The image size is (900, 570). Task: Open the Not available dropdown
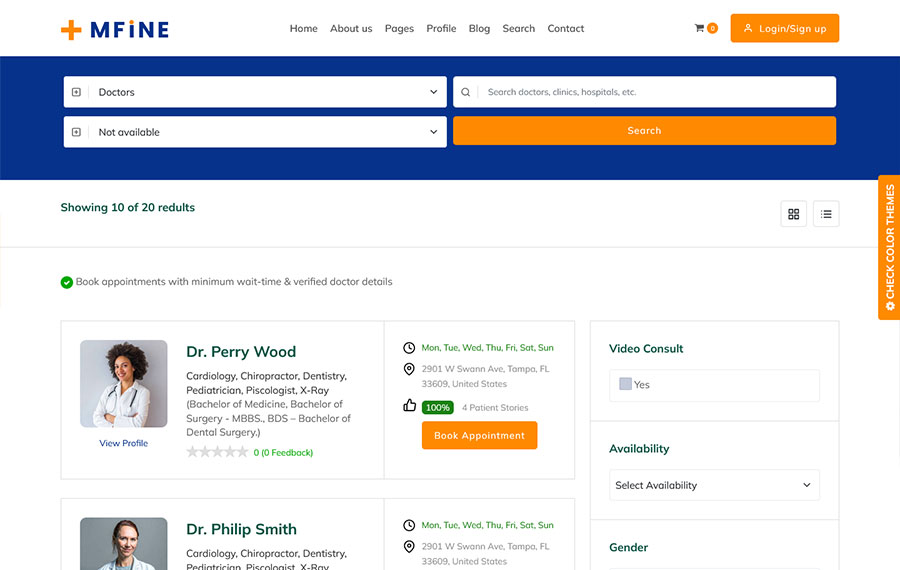255,132
